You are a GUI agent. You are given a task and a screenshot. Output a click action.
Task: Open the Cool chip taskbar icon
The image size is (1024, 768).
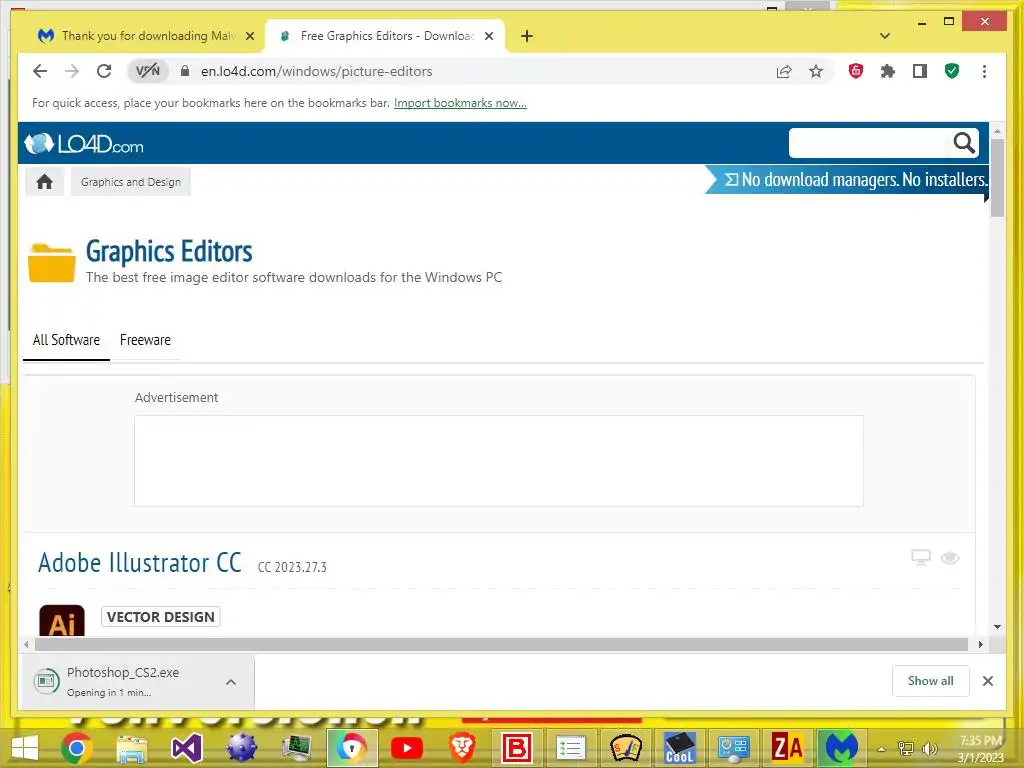tap(679, 748)
